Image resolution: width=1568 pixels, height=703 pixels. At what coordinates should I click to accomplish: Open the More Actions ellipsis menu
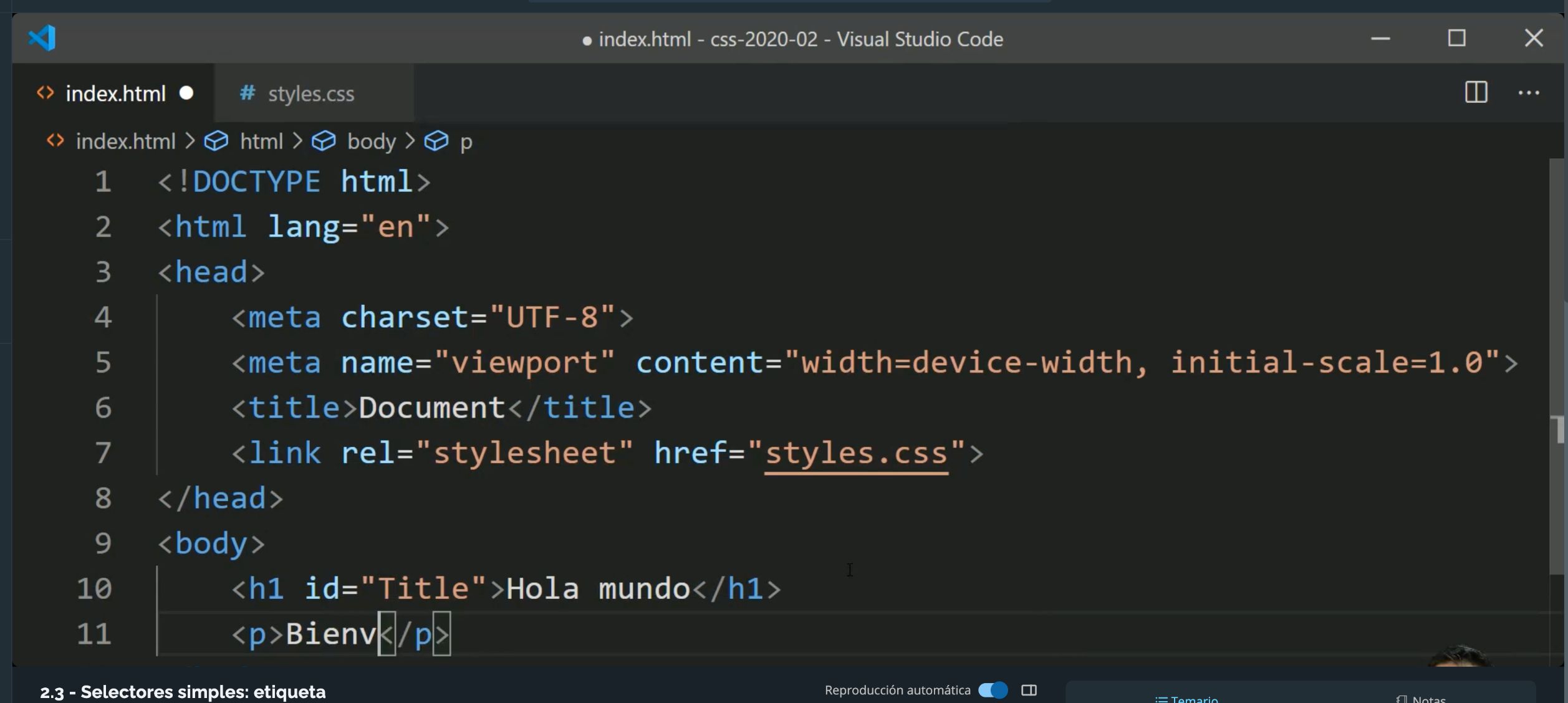pyautogui.click(x=1528, y=93)
